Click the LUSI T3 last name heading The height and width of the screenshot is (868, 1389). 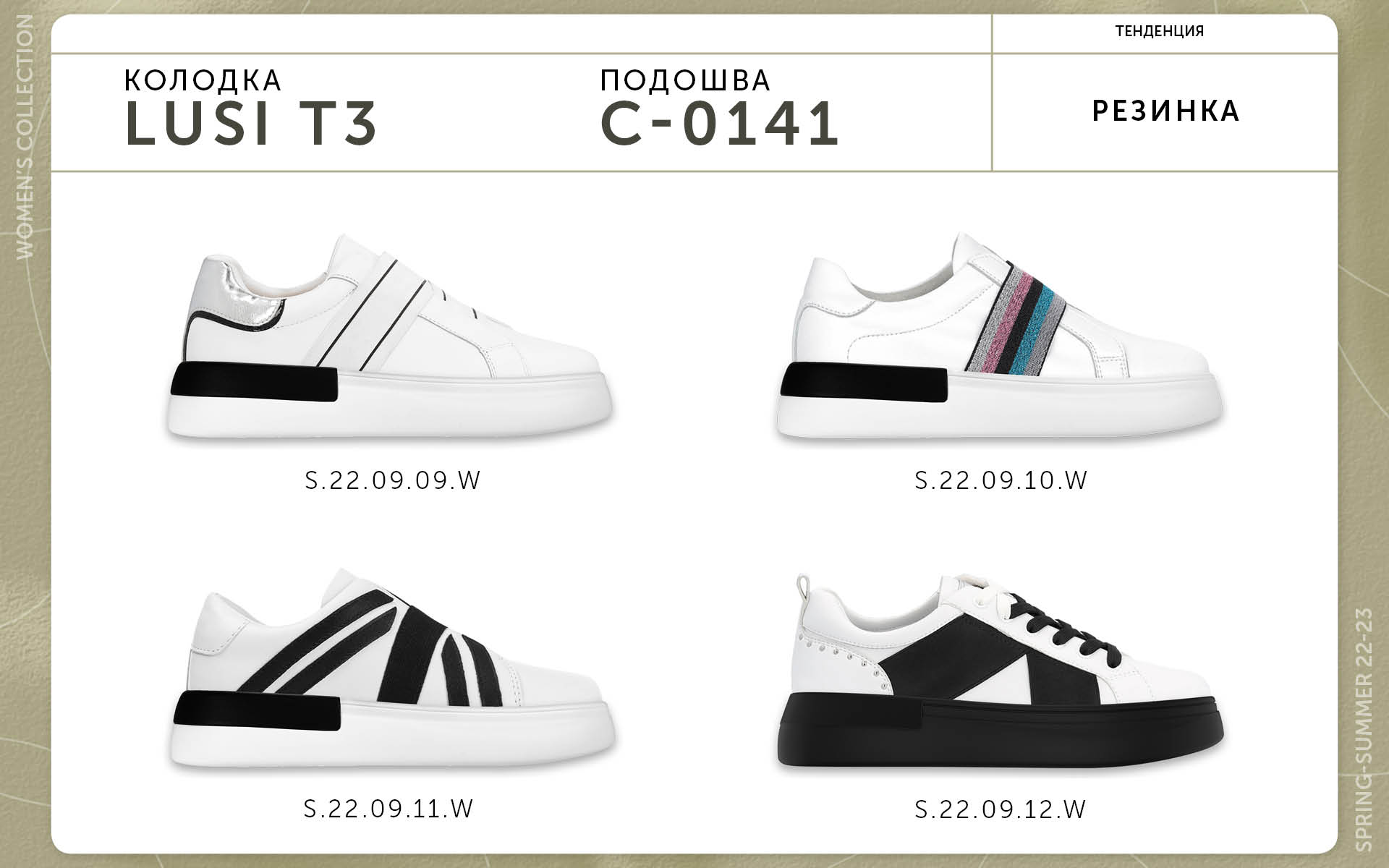pyautogui.click(x=251, y=123)
